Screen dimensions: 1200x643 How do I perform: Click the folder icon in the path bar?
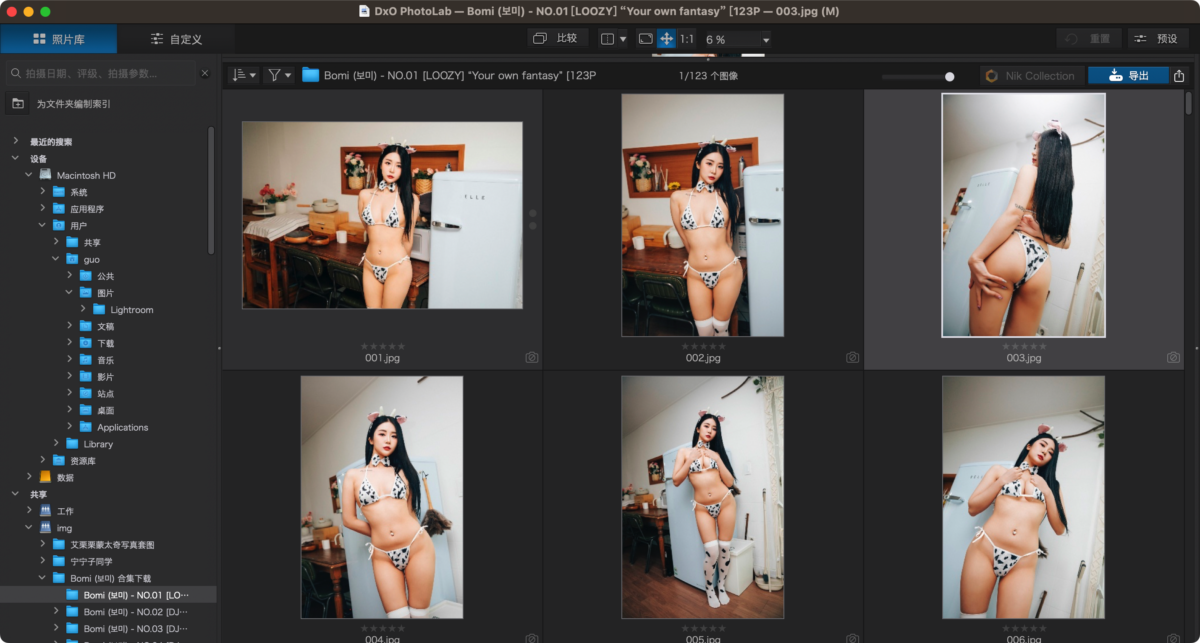coord(310,75)
